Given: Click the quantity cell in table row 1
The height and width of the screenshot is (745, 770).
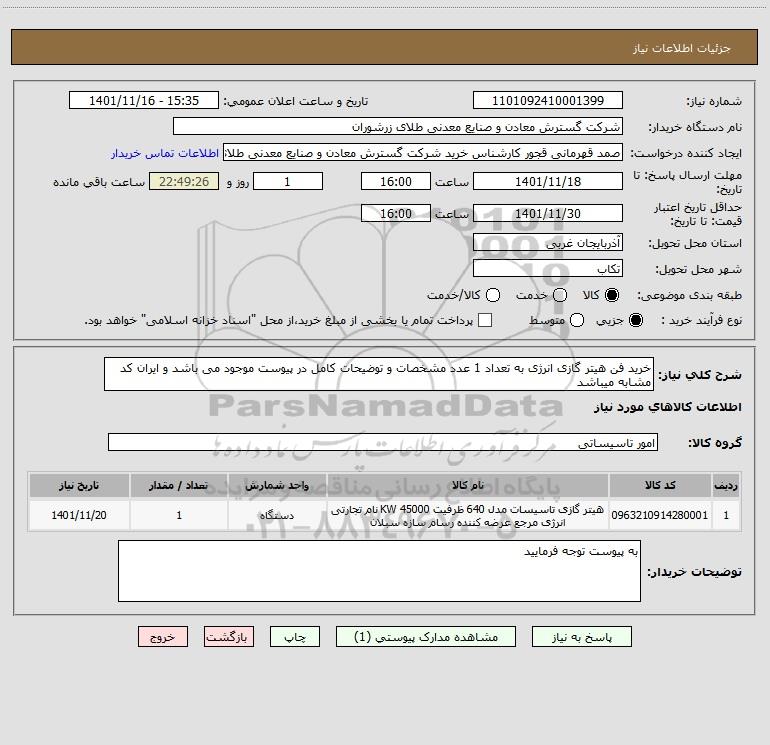Looking at the screenshot, I should pyautogui.click(x=179, y=515).
